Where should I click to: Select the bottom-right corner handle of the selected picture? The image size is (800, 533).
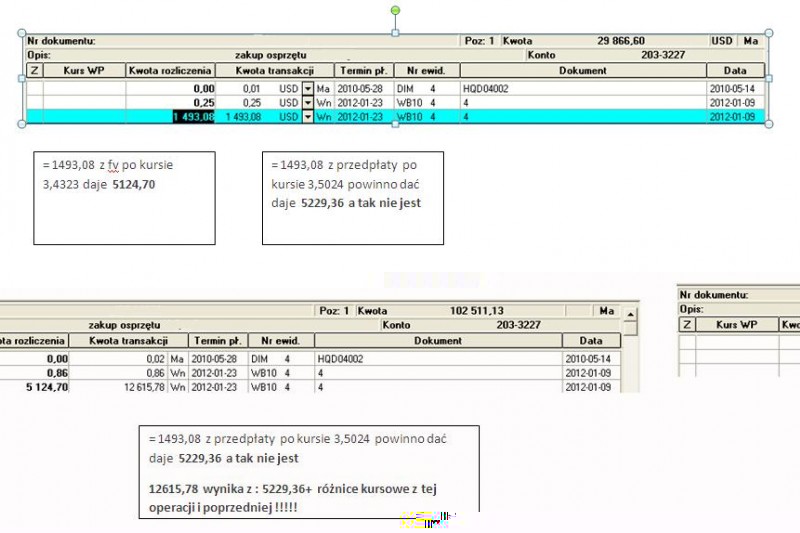click(x=769, y=124)
